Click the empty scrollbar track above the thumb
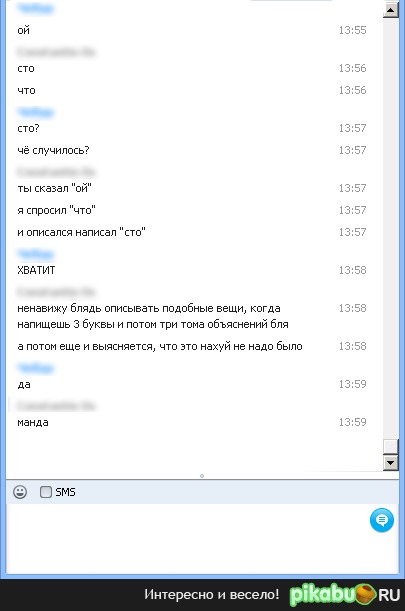405x611 pixels. (x=391, y=228)
